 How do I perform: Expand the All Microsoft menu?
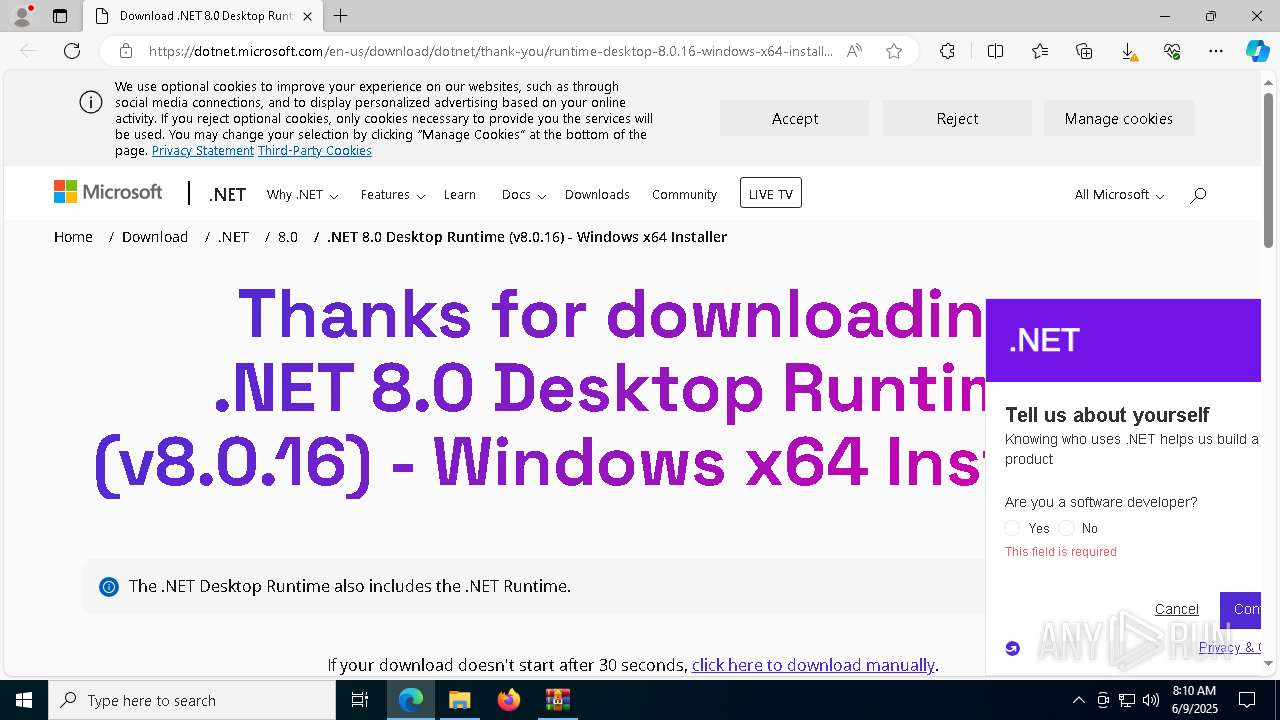[x=1119, y=195]
